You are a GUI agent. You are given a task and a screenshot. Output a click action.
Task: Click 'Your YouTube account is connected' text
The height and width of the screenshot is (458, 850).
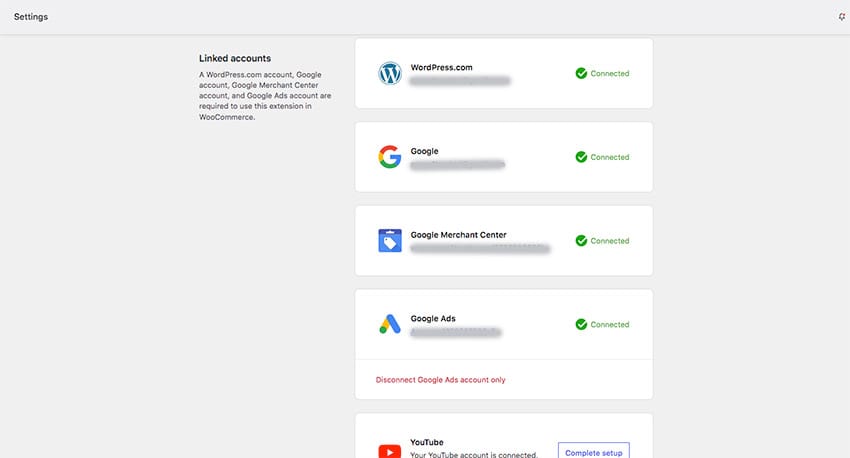(474, 455)
